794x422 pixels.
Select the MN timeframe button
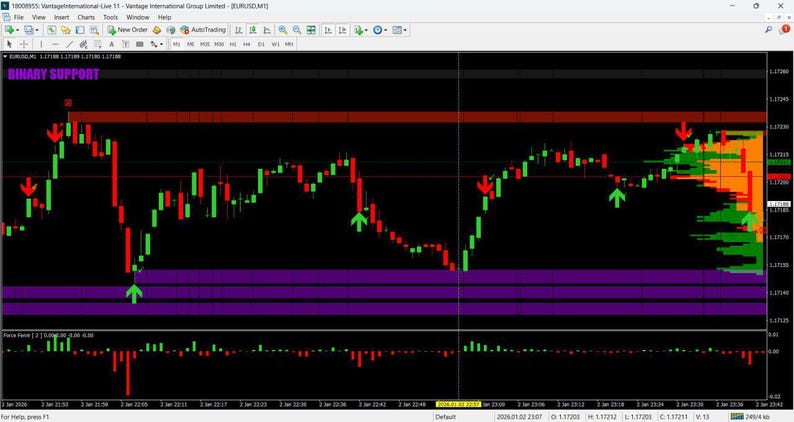[289, 44]
